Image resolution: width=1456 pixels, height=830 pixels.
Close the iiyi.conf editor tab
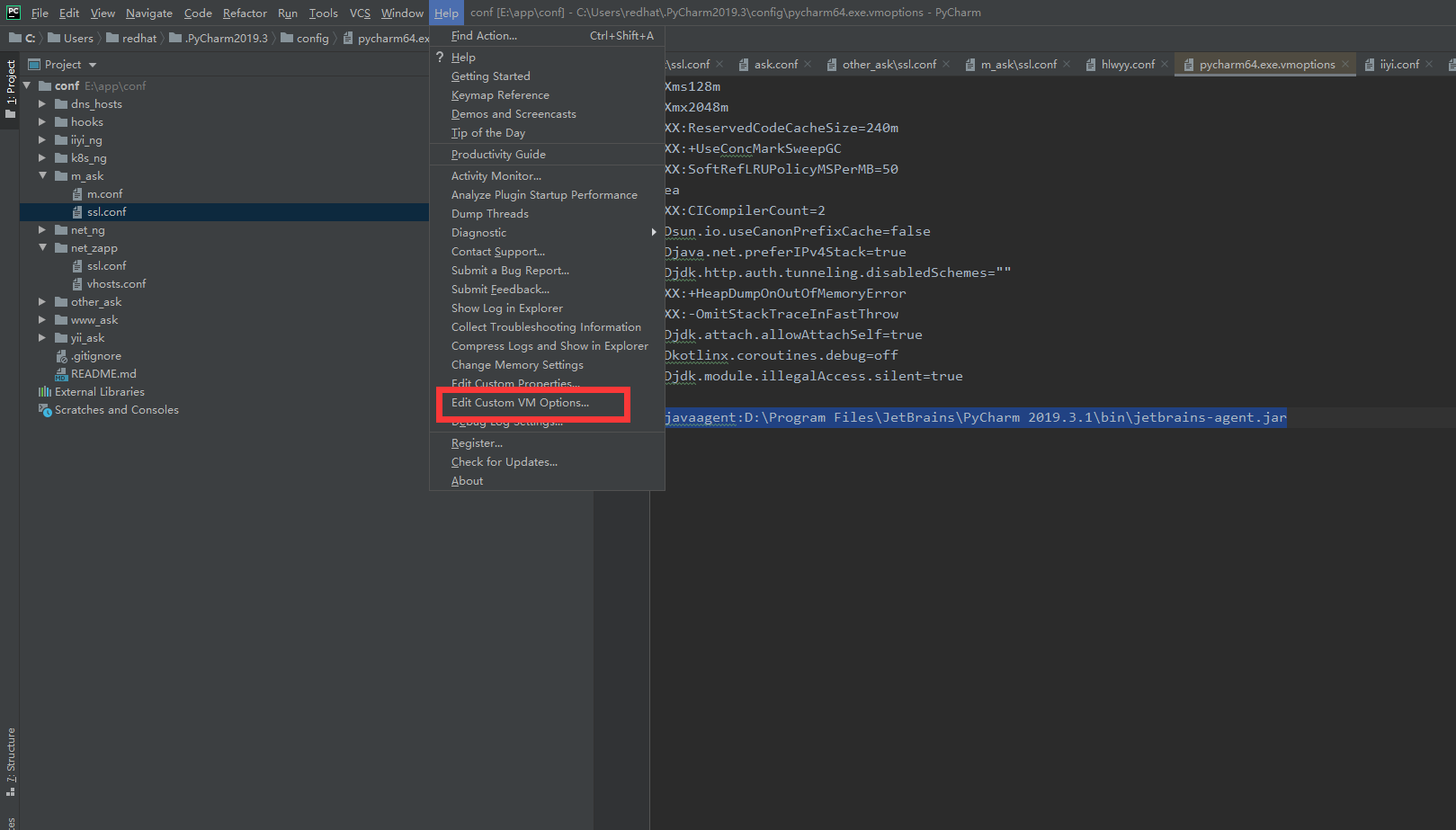tap(1429, 64)
